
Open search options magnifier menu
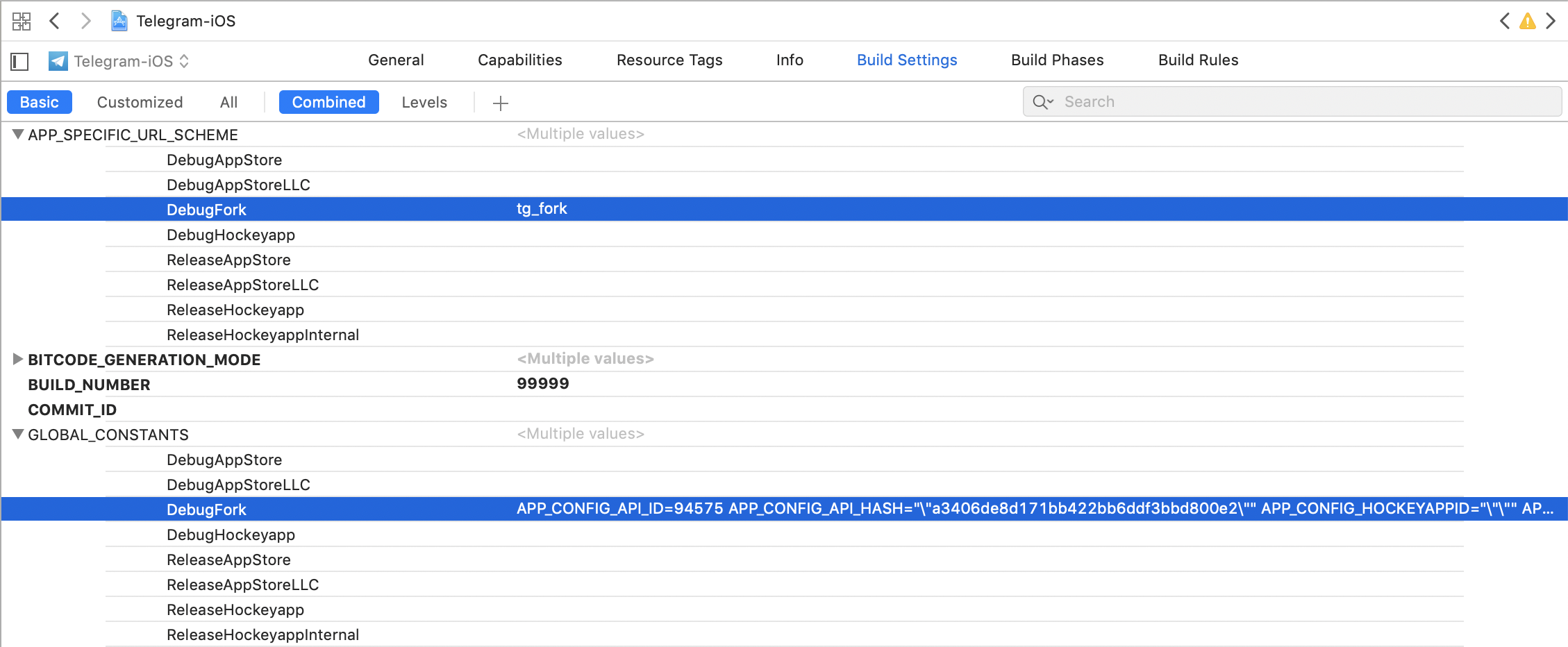point(1043,102)
